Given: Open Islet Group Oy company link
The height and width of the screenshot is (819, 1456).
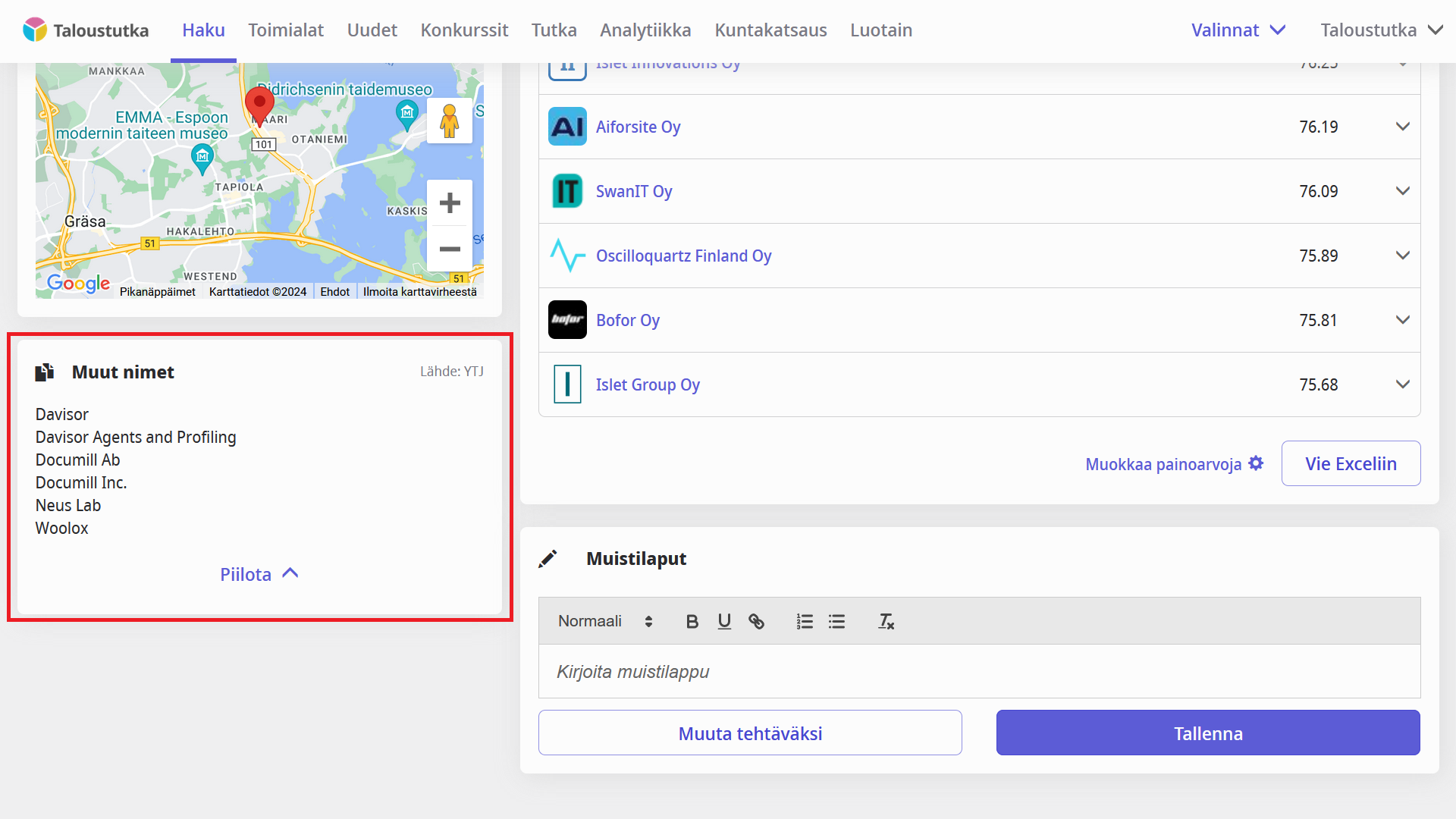Looking at the screenshot, I should [648, 384].
